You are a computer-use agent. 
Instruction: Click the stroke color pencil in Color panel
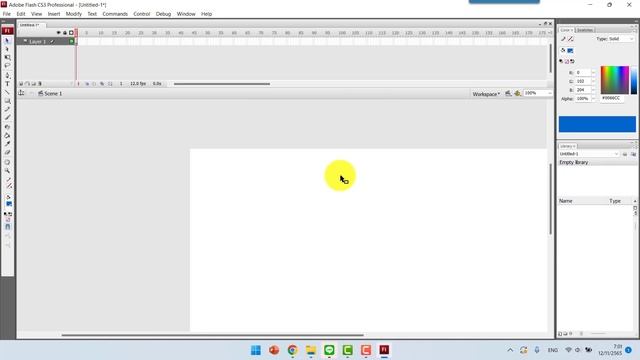tap(563, 39)
